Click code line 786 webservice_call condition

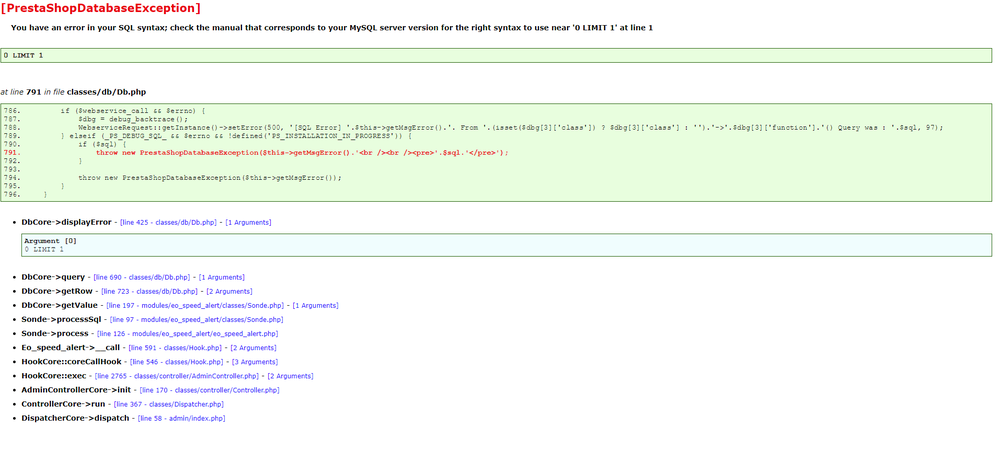[x=133, y=111]
